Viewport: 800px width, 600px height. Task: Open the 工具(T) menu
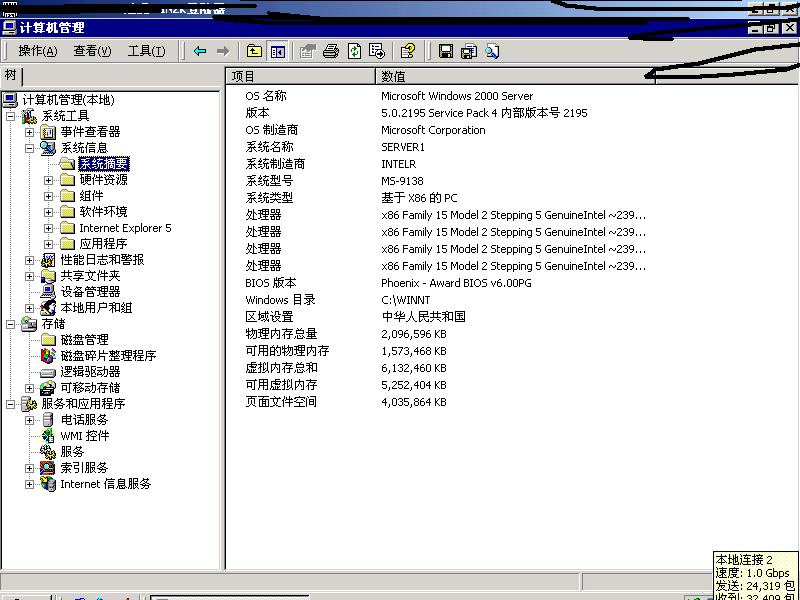click(146, 51)
